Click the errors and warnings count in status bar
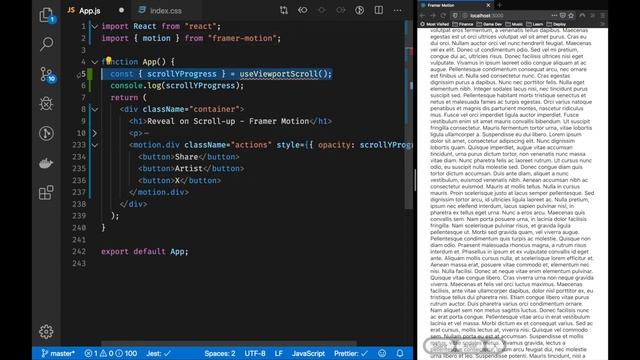Image resolution: width=640 pixels, height=360 pixels. coord(111,353)
